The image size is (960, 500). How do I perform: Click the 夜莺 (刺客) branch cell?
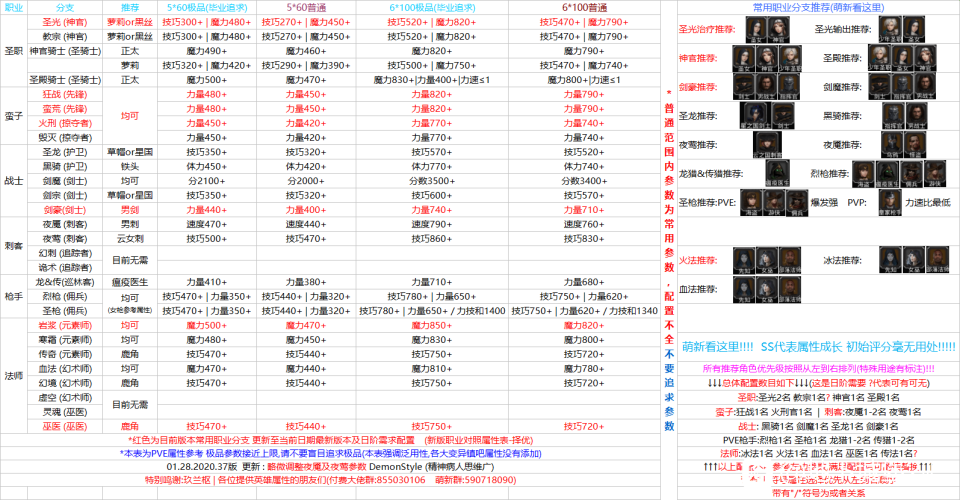coord(65,239)
